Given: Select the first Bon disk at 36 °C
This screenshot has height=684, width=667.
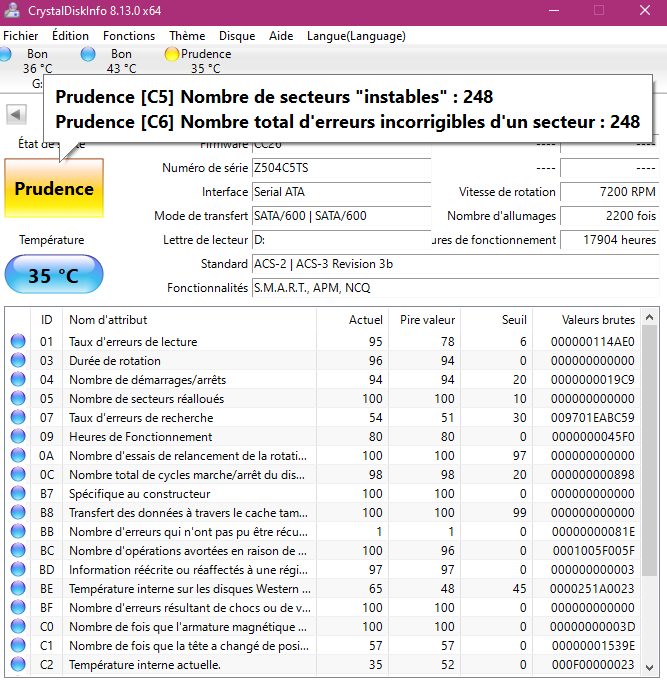Looking at the screenshot, I should coord(37,61).
